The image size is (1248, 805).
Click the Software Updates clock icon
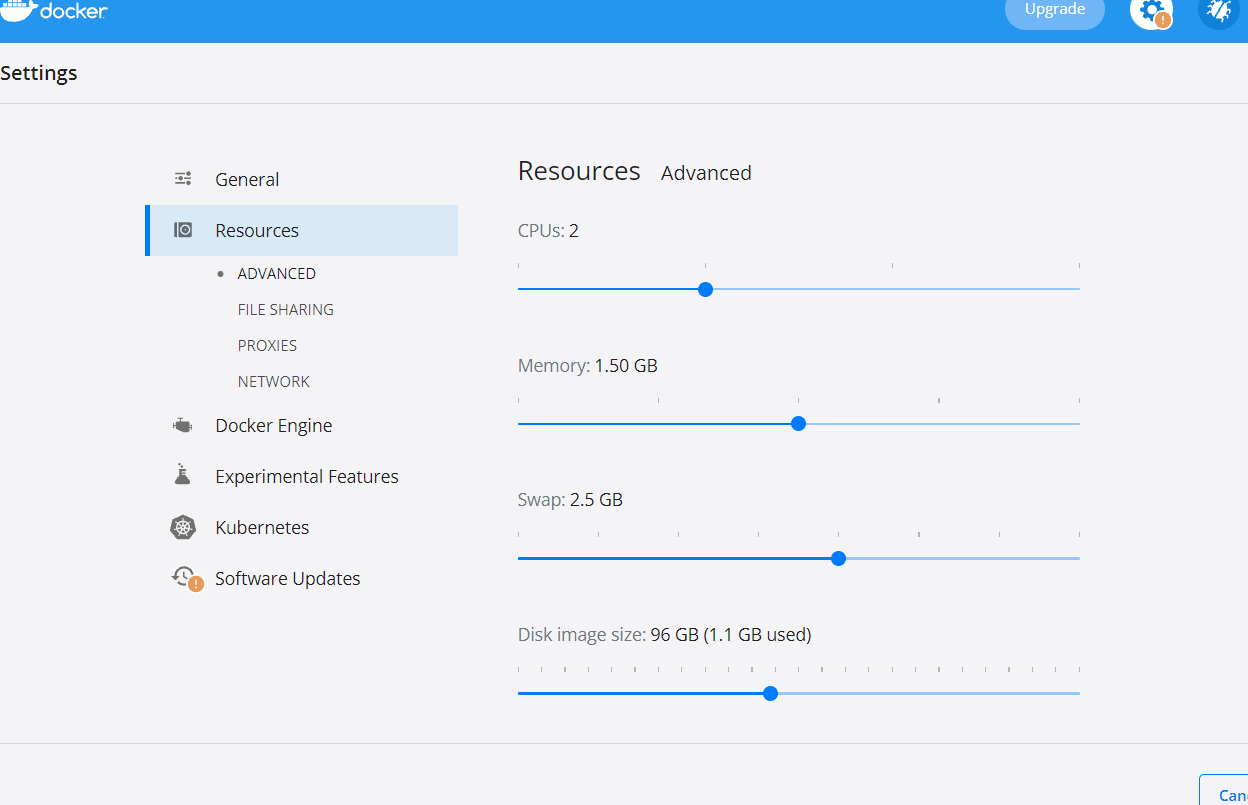click(x=185, y=577)
